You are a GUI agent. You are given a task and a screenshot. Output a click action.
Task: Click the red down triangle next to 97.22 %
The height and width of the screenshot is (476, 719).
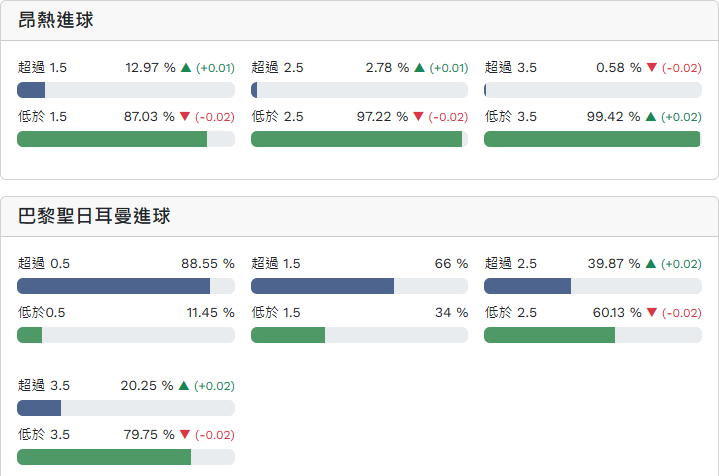point(419,117)
